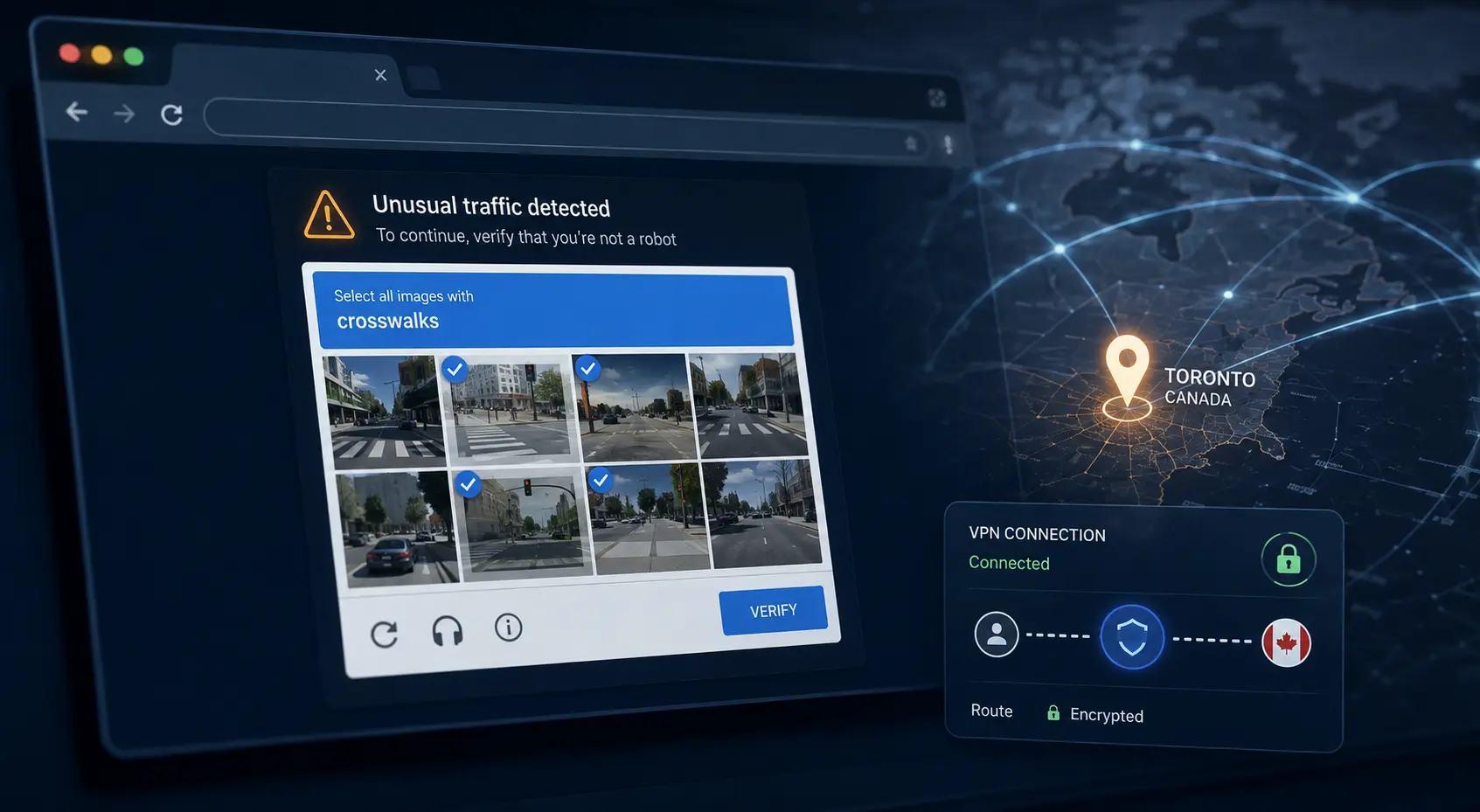Click the 'Unusual traffic detected' heading
Screen dimensions: 1480x812
(491, 206)
